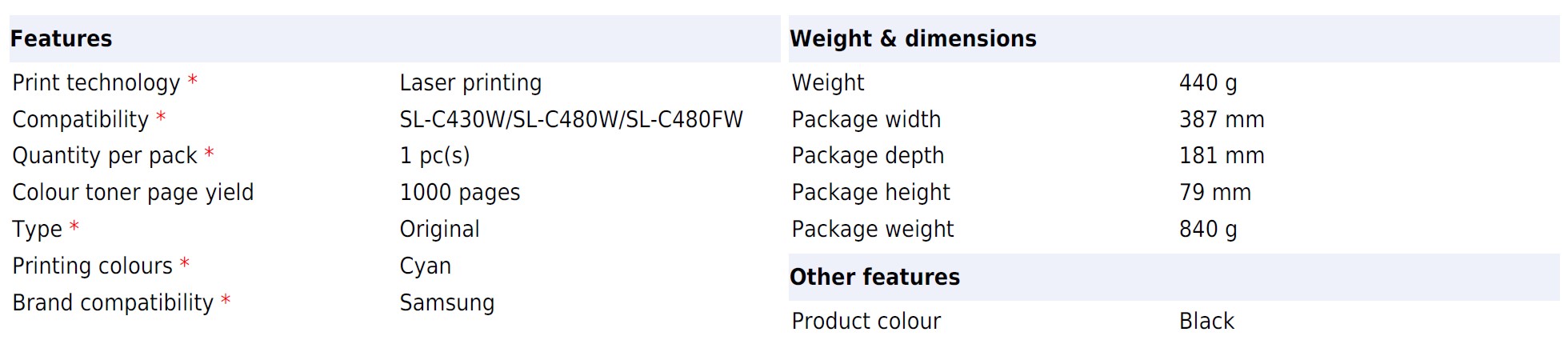The width and height of the screenshot is (1568, 348).
Task: Click the asterisk next to Printing colours
Action: point(185,263)
